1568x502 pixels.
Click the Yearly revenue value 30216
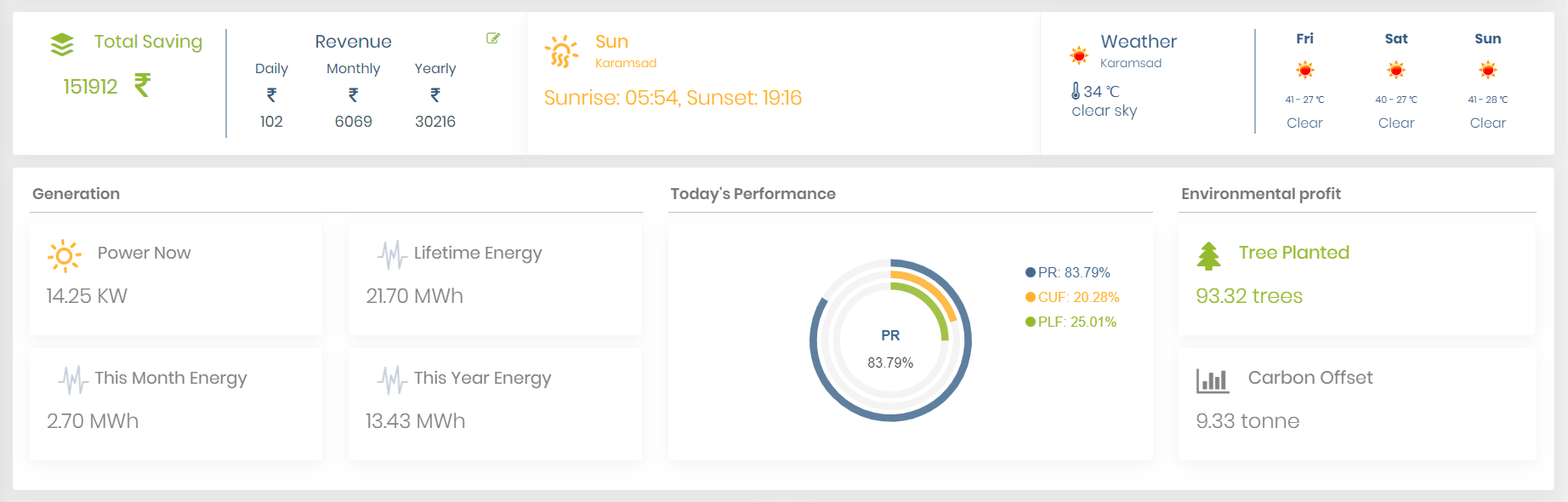(x=435, y=122)
